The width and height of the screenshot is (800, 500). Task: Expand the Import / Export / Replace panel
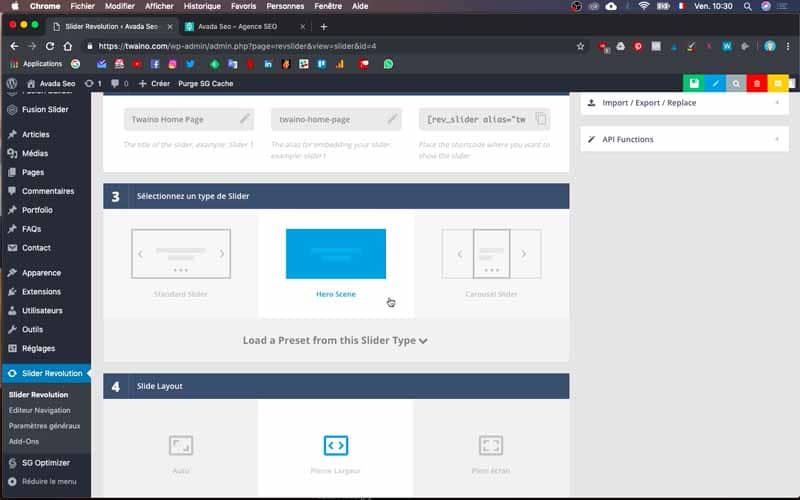684,103
